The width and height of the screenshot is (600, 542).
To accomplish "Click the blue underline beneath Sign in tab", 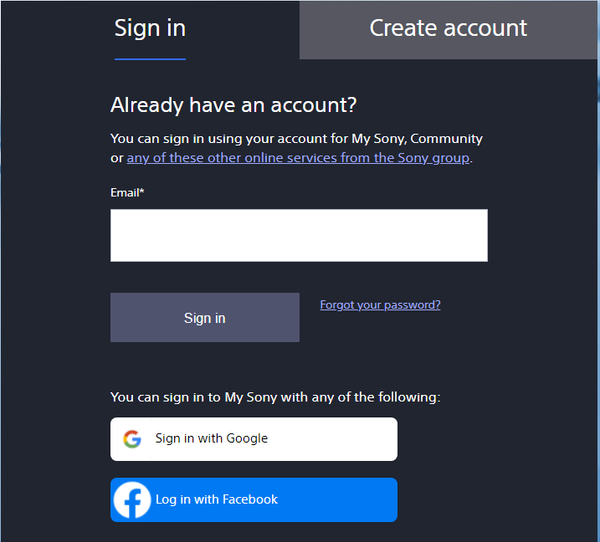I will [150, 59].
